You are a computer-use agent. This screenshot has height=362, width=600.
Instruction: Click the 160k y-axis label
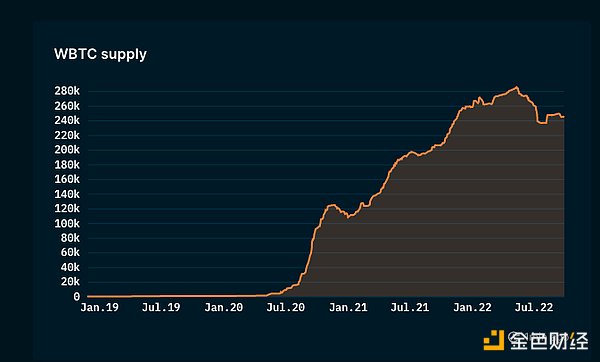[67, 179]
